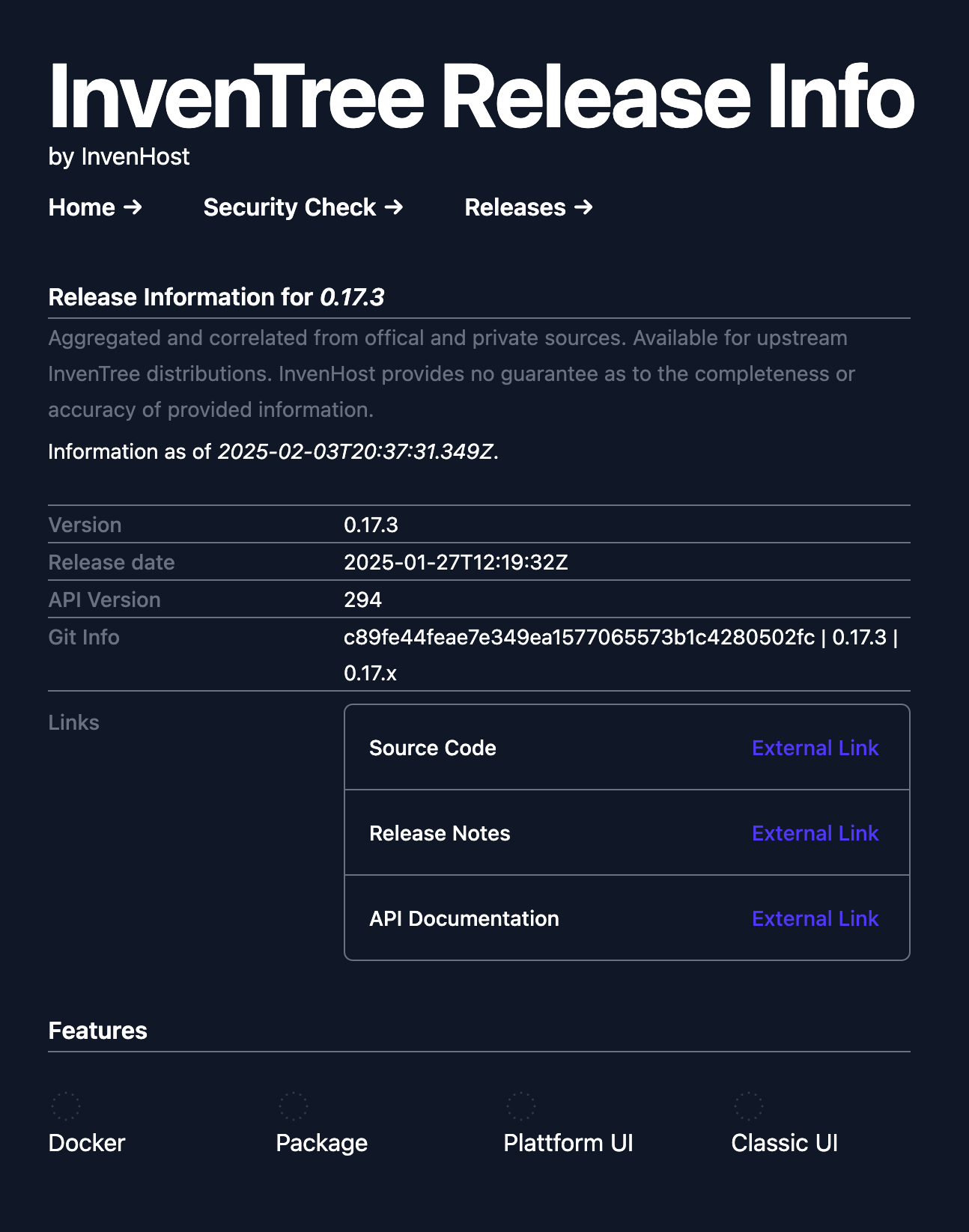The width and height of the screenshot is (969, 1232).
Task: Open the Source Code external link
Action: (x=815, y=748)
